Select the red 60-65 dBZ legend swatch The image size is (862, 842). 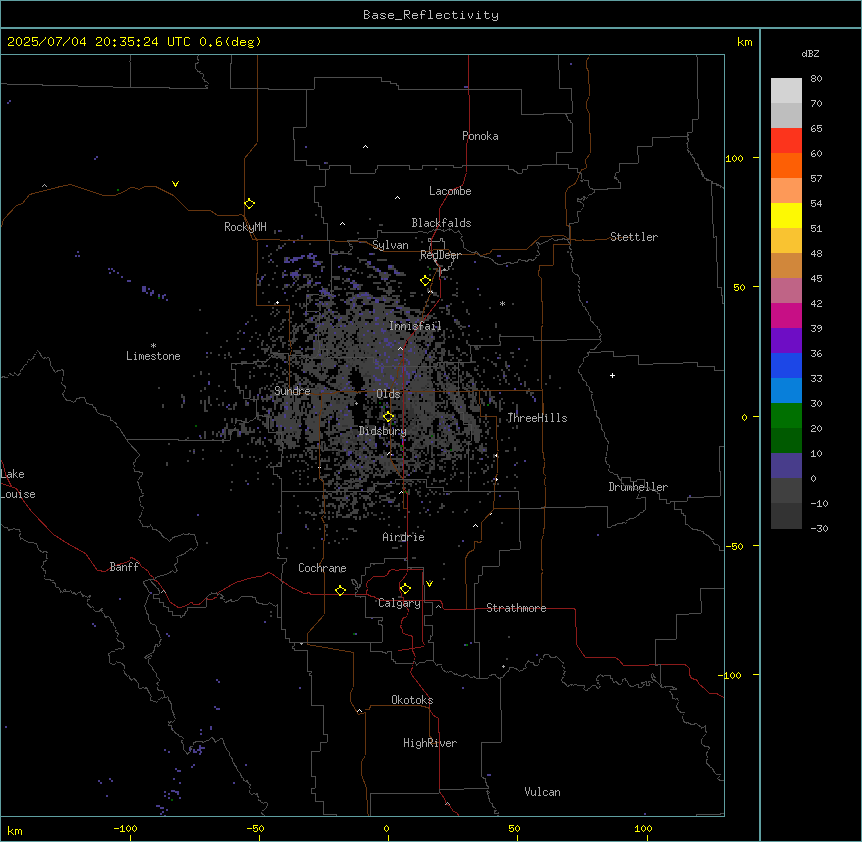786,141
